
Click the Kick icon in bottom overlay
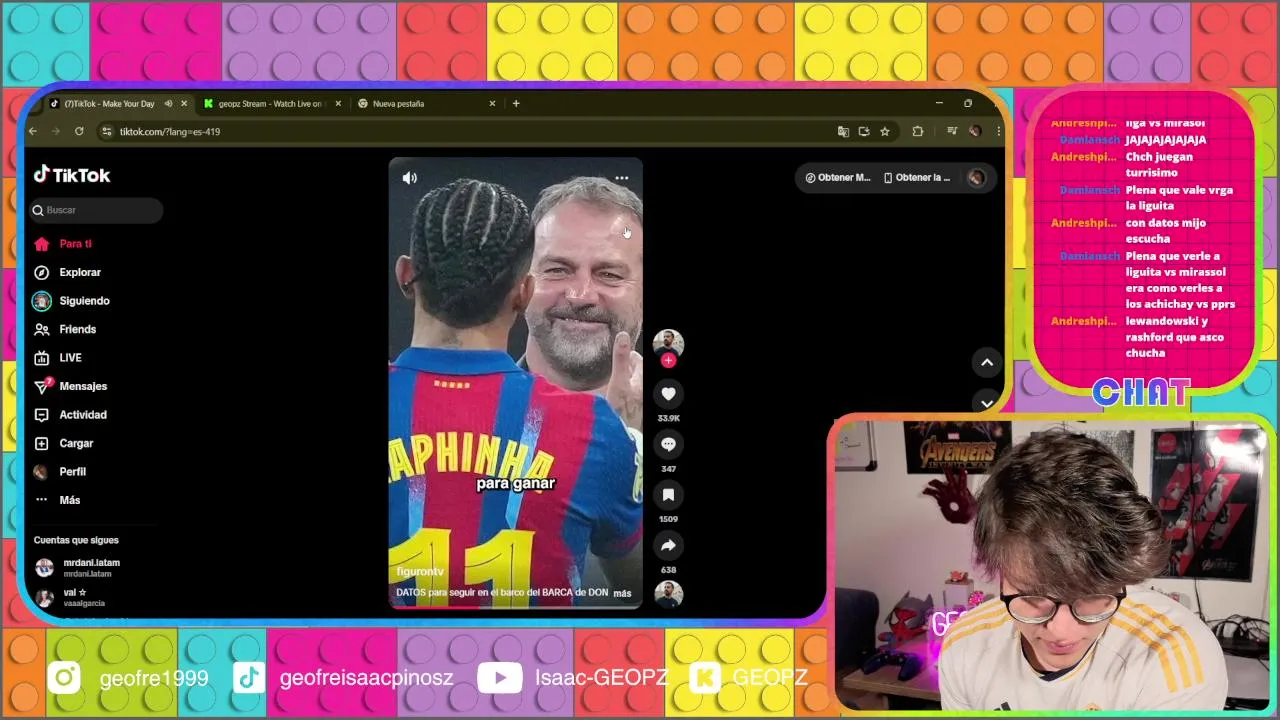click(705, 678)
